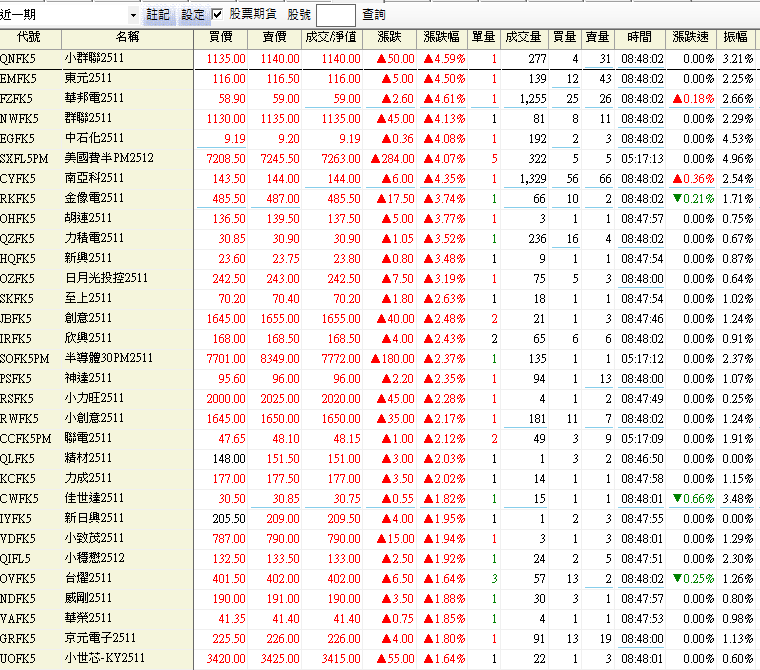Click 南亞科2511 in the name column
This screenshot has width=760, height=670.
94,178
